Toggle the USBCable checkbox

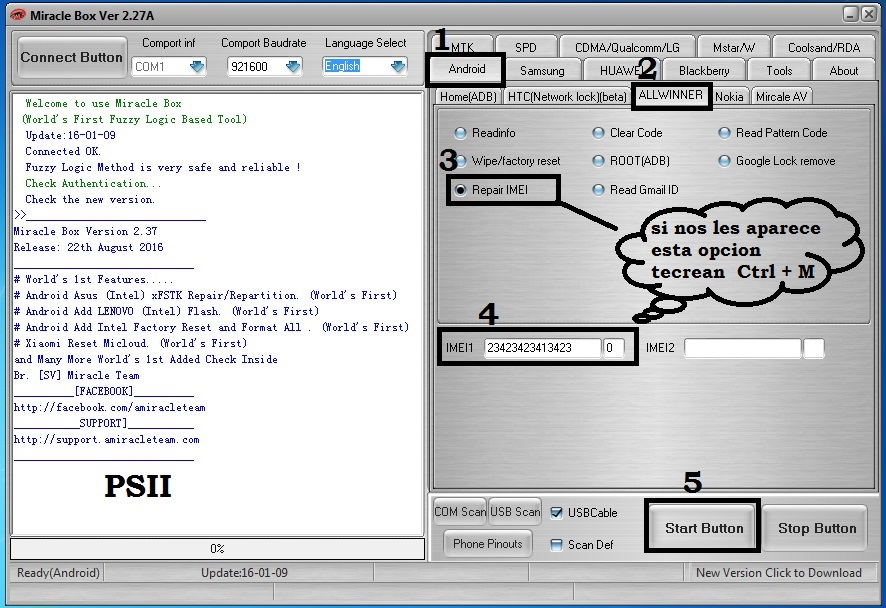(556, 513)
